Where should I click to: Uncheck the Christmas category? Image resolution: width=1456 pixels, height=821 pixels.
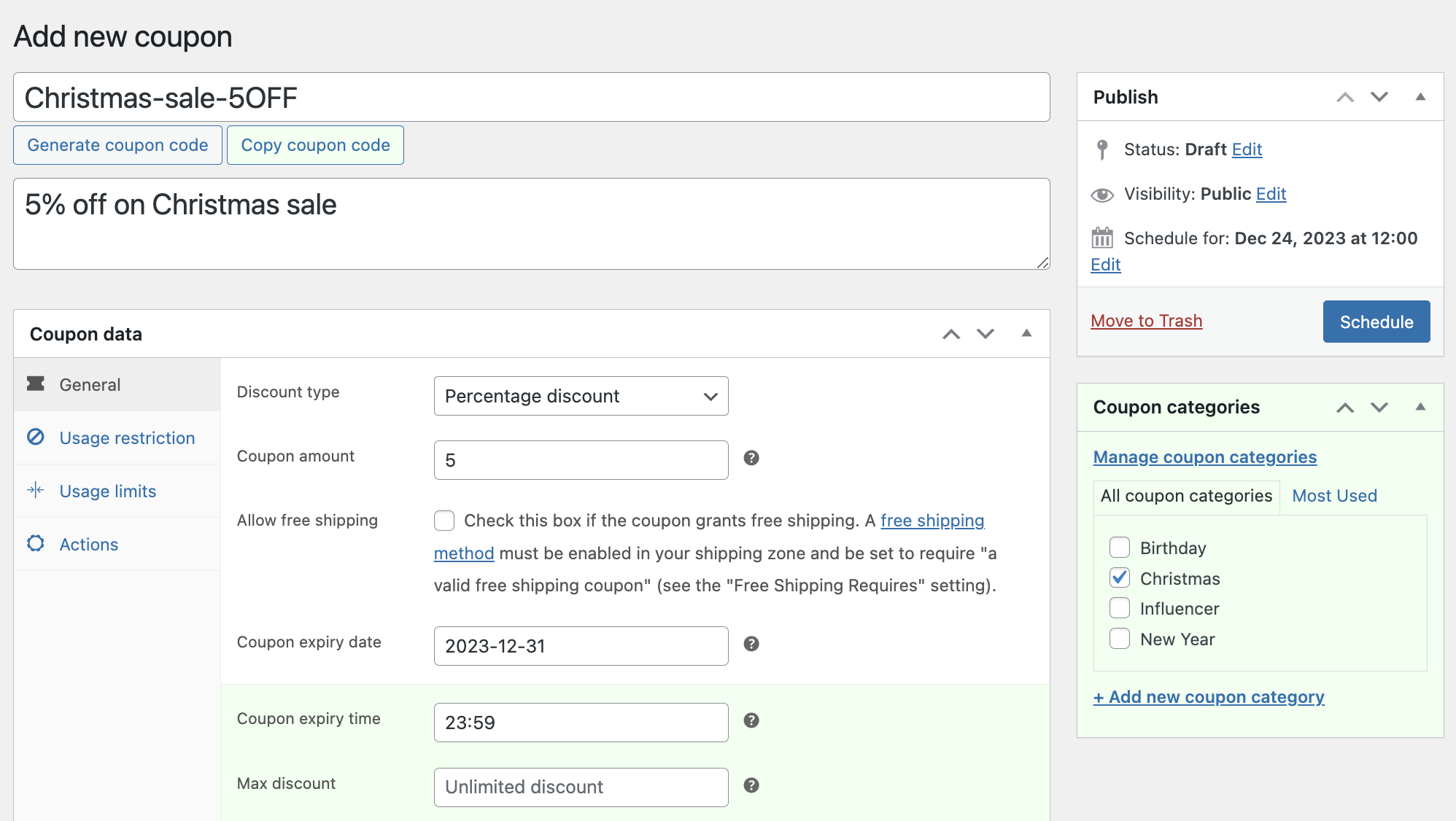1120,577
